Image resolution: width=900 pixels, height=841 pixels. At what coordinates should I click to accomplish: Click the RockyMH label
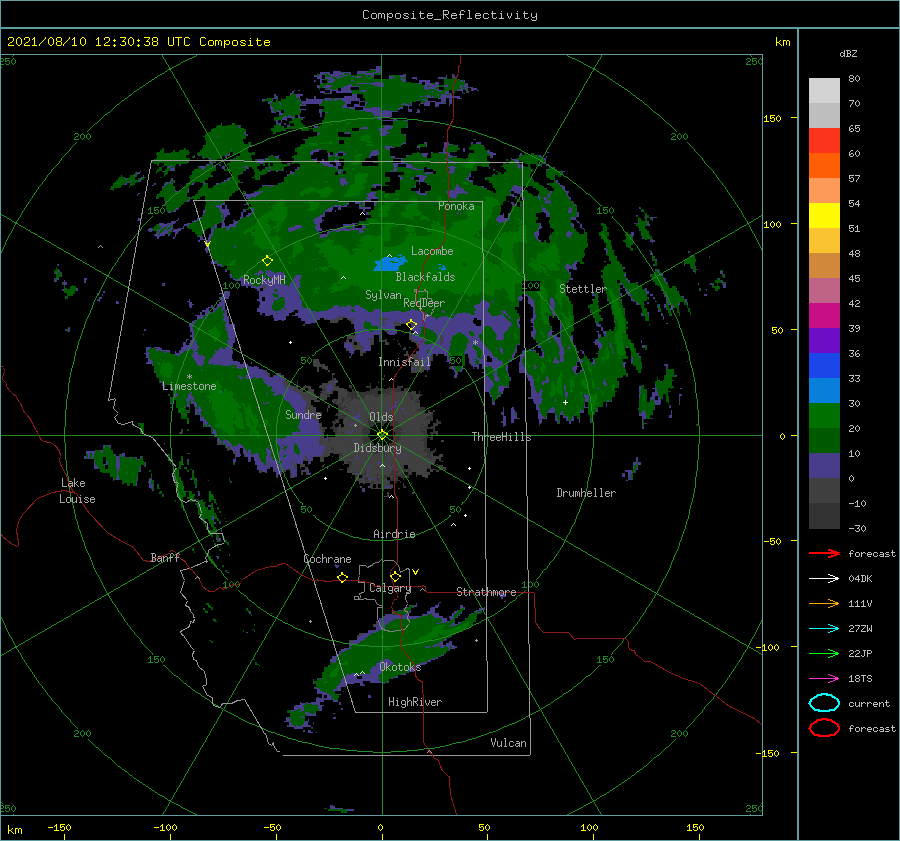(x=264, y=280)
